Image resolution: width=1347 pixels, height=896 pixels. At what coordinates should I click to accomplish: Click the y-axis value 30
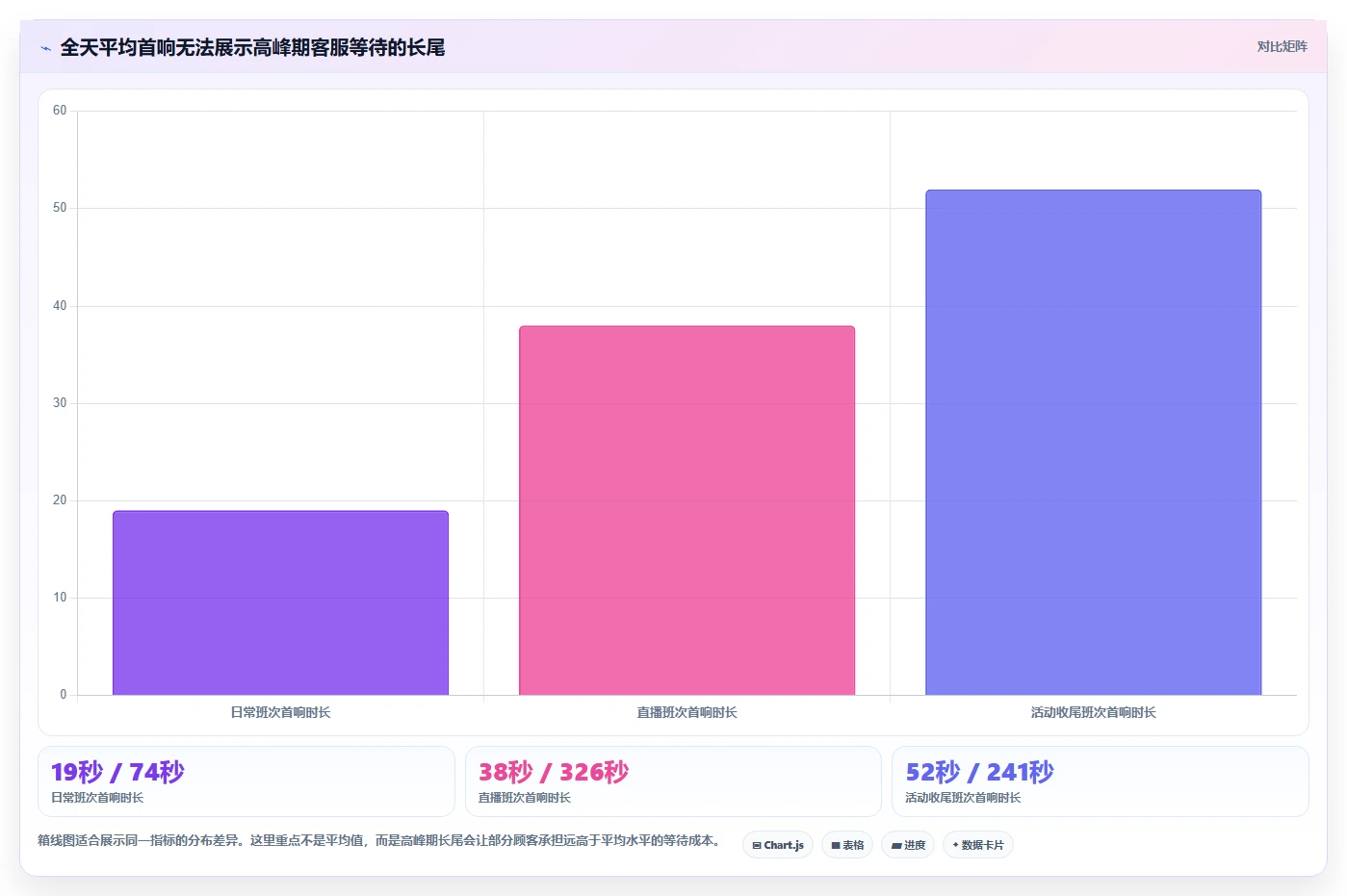(x=60, y=403)
